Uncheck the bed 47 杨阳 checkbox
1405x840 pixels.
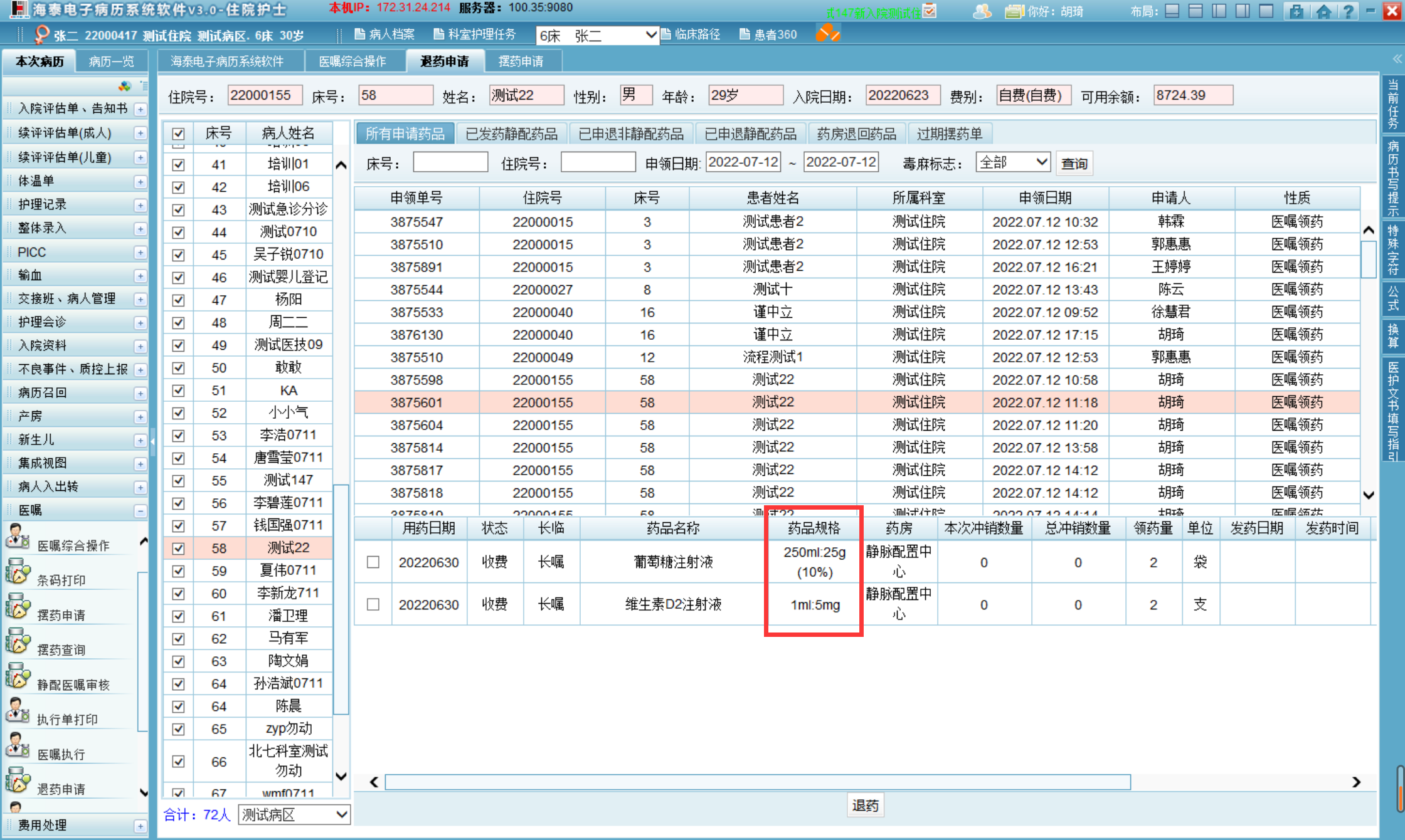[178, 300]
